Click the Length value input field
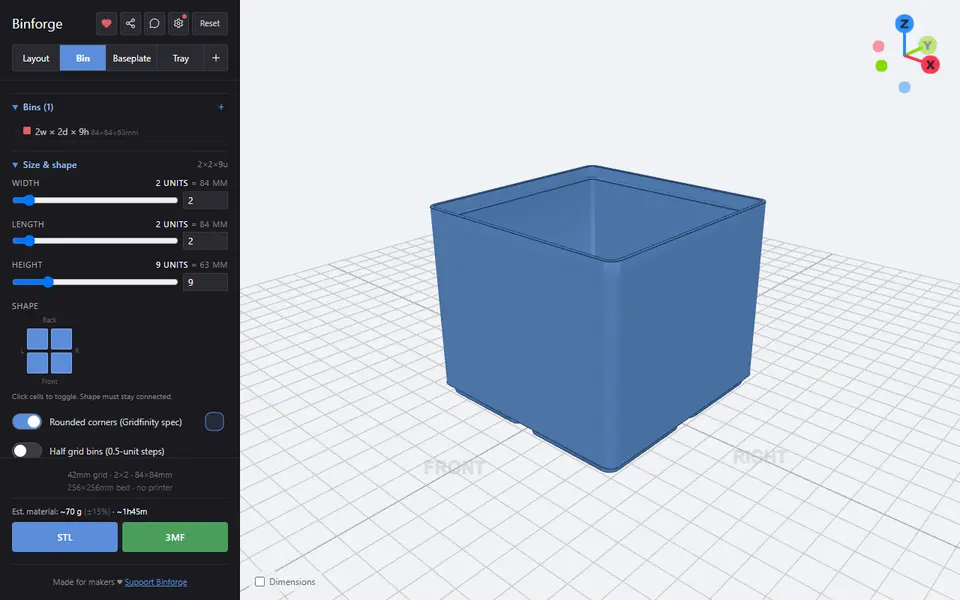The width and height of the screenshot is (960, 600). tap(205, 241)
